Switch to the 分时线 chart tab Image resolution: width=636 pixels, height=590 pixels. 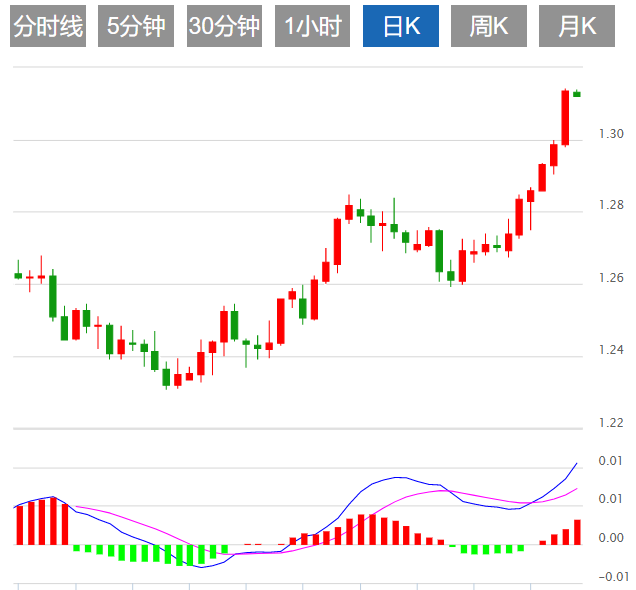click(48, 26)
